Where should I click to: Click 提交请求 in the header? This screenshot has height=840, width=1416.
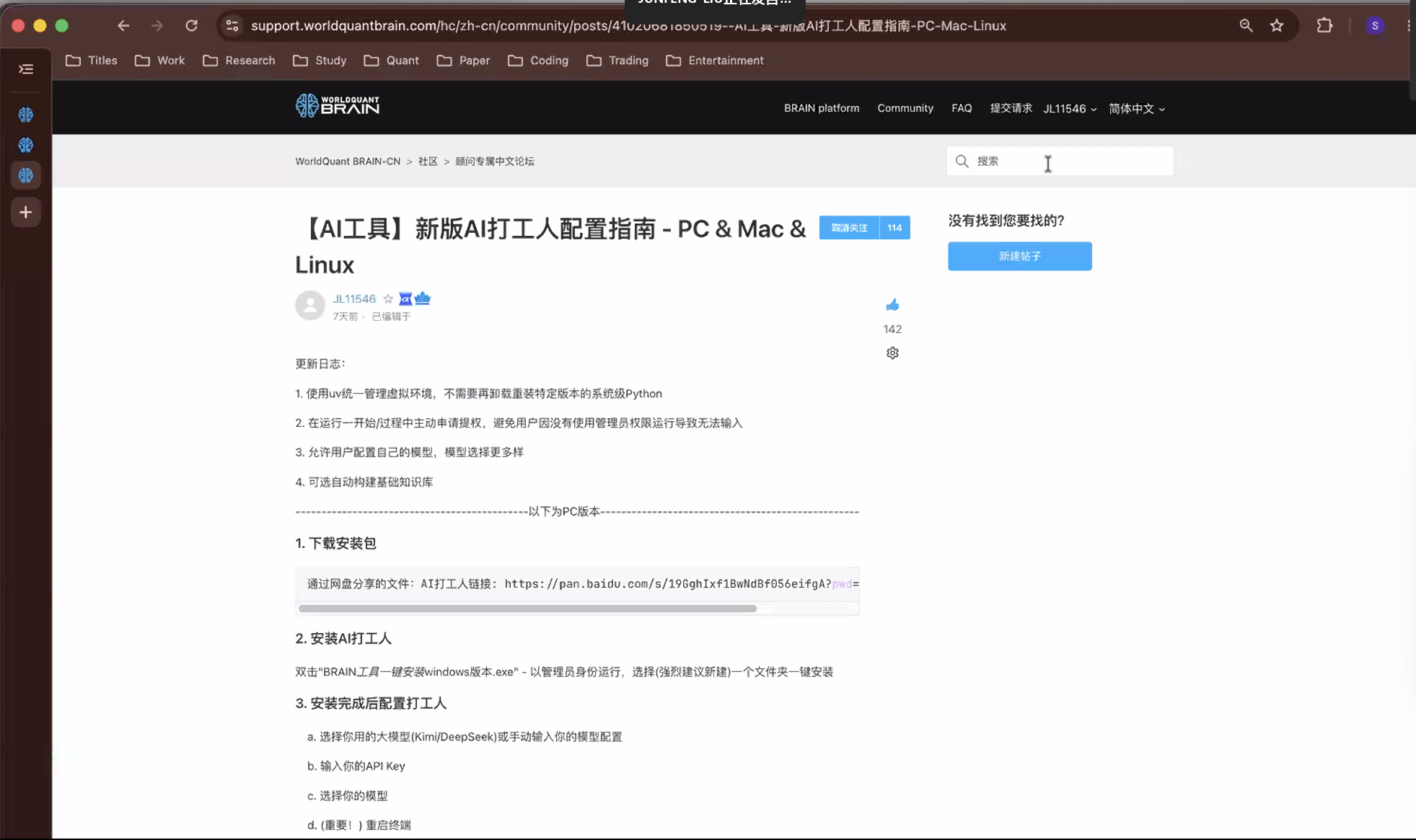(1011, 108)
